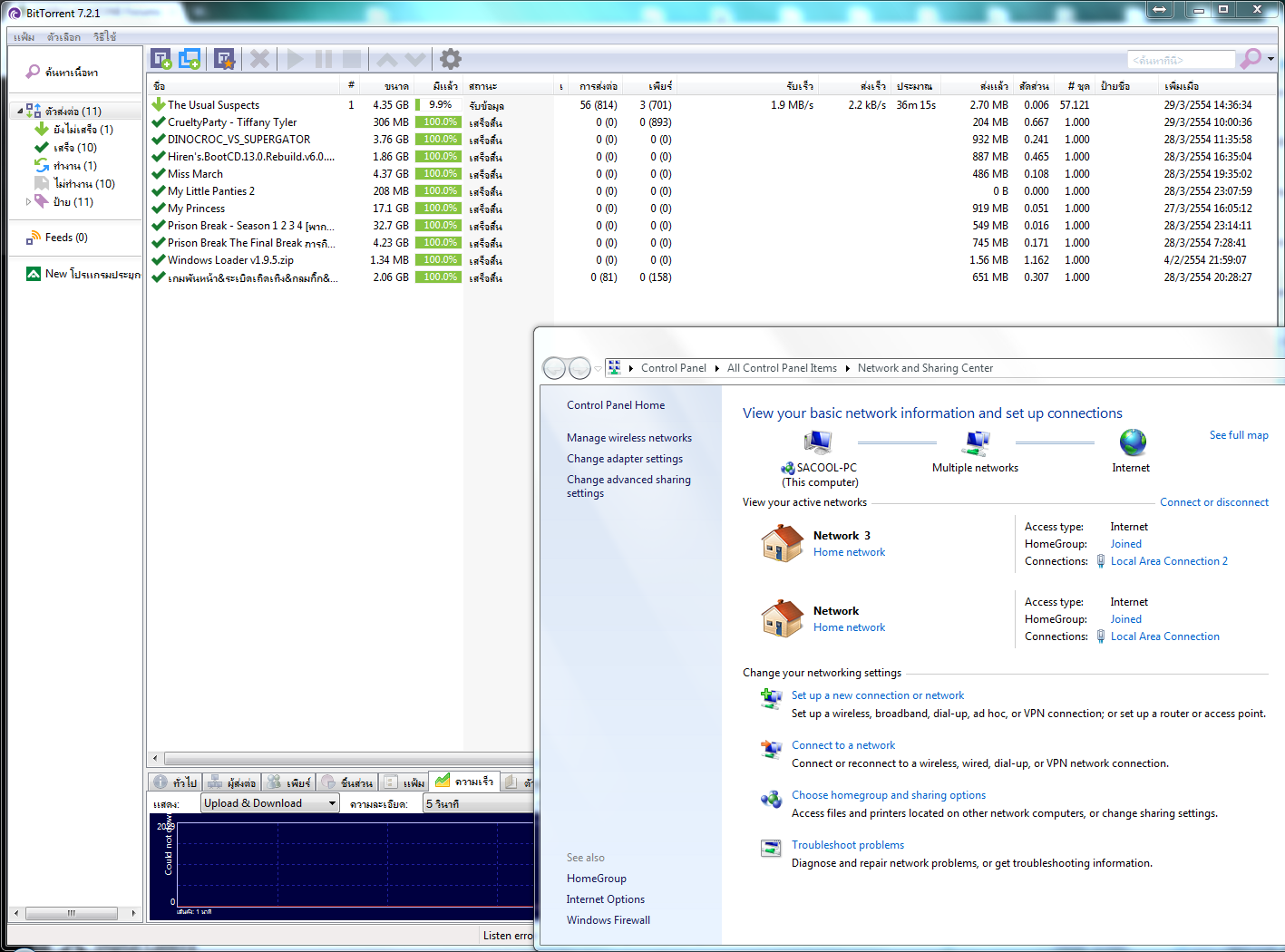Viewport: 1285px width, 952px height.
Task: Open the New apps item in sidebar
Action: (x=83, y=274)
